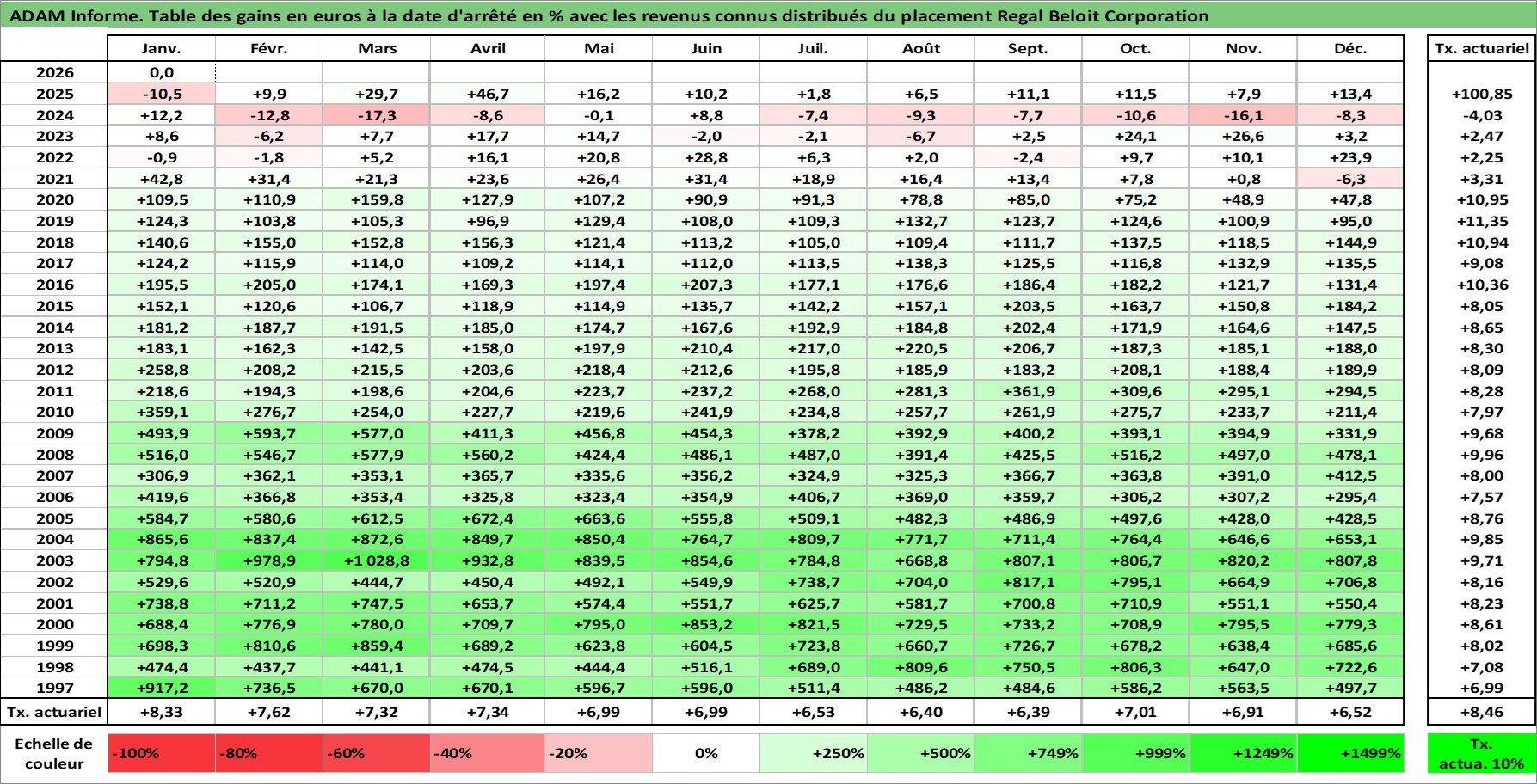Select the +917,2 cell in 1997

(x=161, y=688)
